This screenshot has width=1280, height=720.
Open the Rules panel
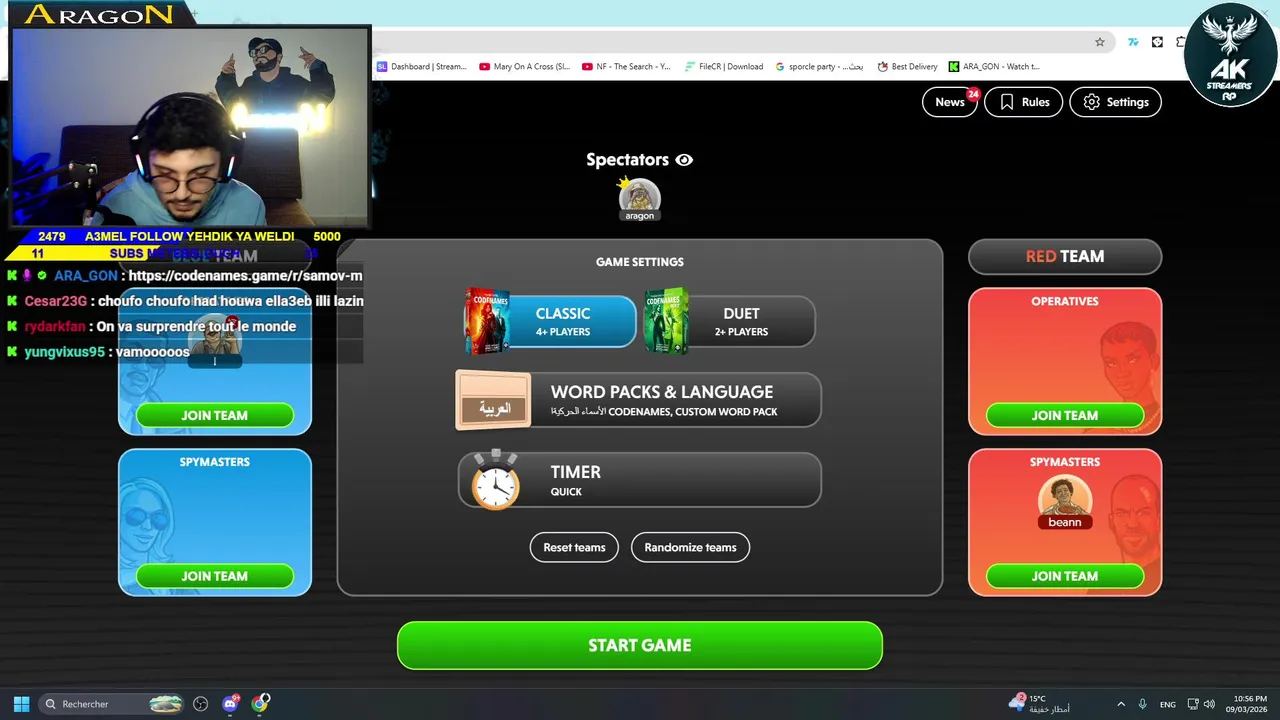(x=1023, y=102)
